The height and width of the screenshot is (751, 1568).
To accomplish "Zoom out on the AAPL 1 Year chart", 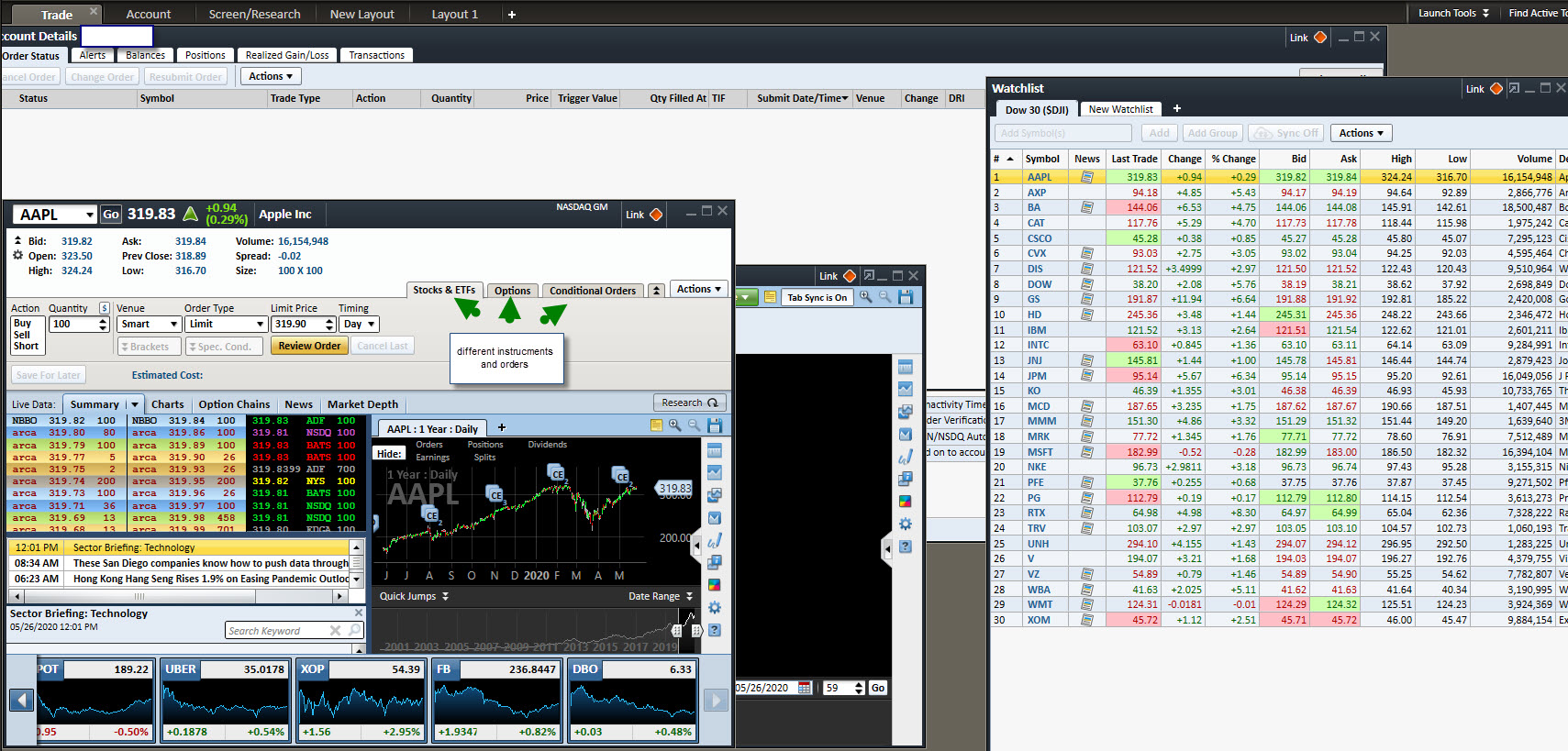I will coord(695,425).
